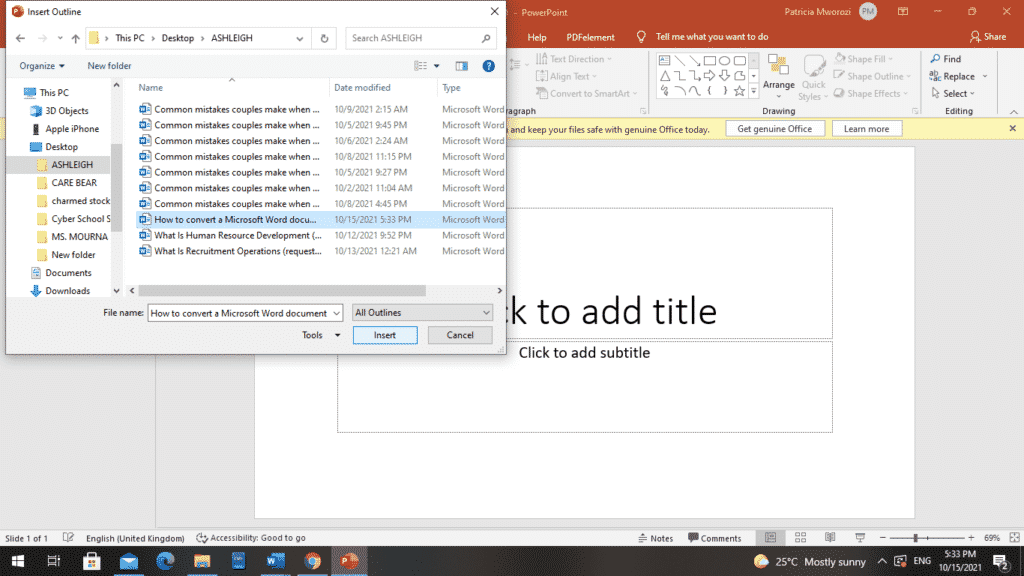Select CARE BEAR folder in tree
The height and width of the screenshot is (576, 1024).
click(74, 183)
